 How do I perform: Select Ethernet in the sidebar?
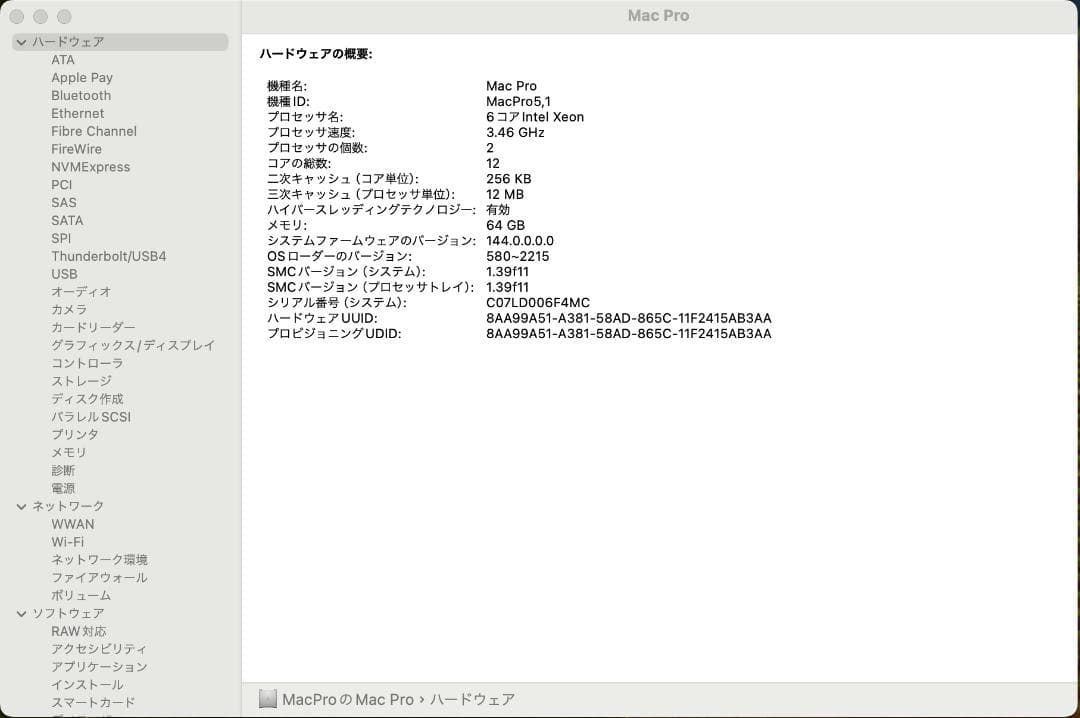coord(77,114)
